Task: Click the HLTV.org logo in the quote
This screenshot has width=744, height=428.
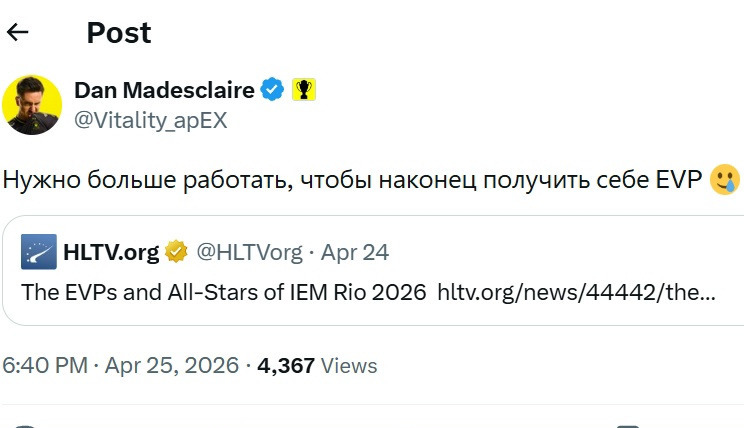Action: 38,252
